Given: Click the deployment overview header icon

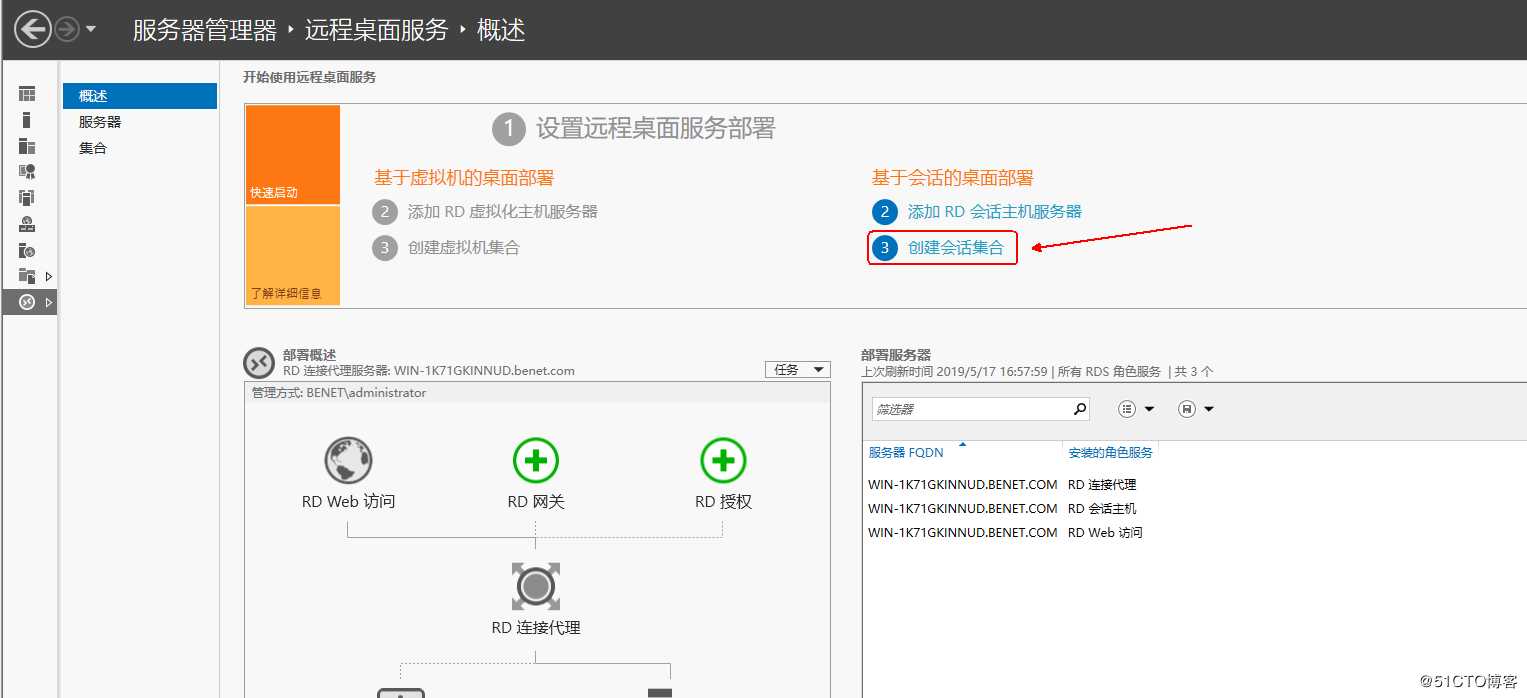Looking at the screenshot, I should 258,362.
